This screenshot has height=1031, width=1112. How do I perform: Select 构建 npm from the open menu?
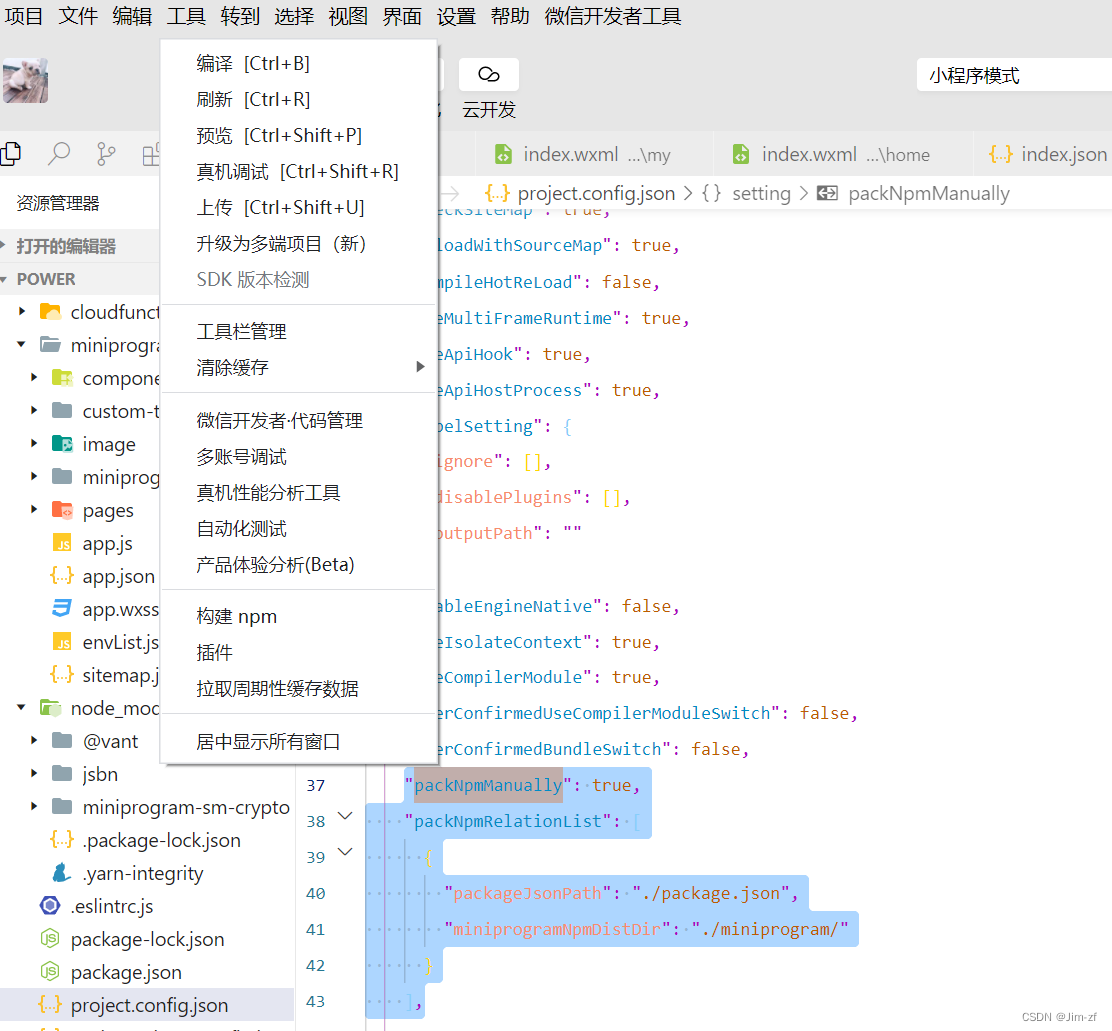click(237, 615)
